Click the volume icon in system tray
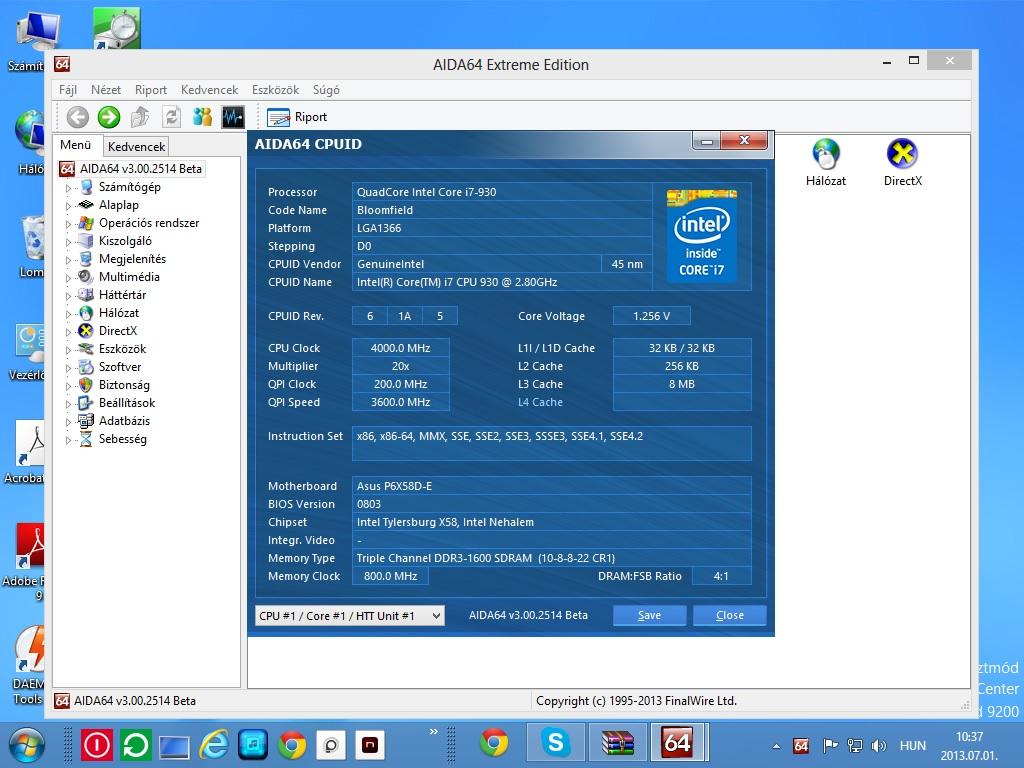 879,746
